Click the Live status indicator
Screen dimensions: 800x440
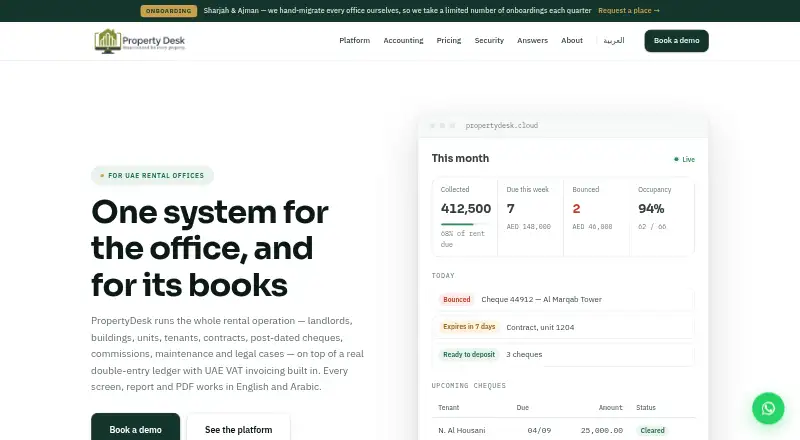coord(684,159)
